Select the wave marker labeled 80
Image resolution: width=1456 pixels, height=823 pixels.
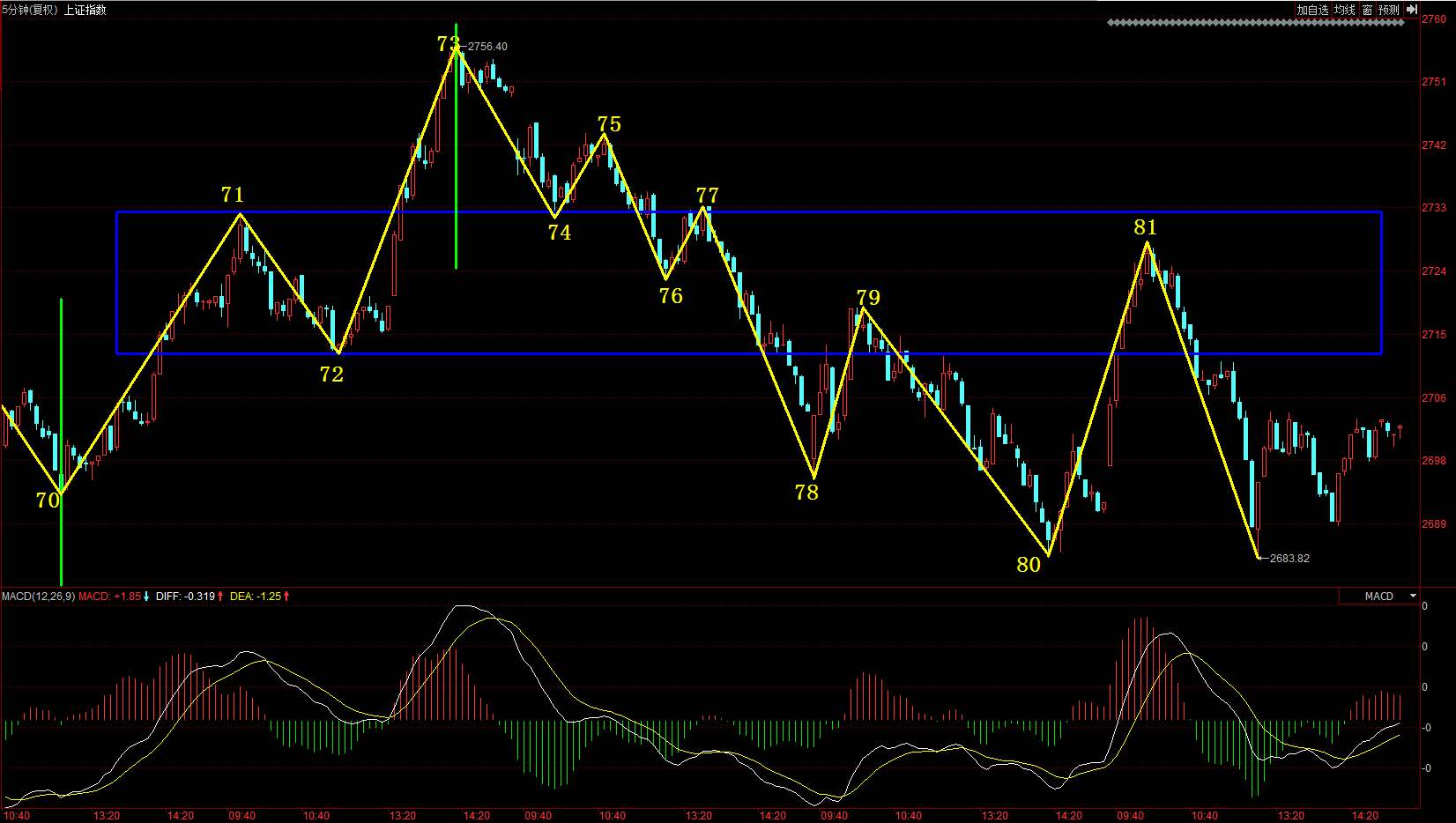[1029, 565]
